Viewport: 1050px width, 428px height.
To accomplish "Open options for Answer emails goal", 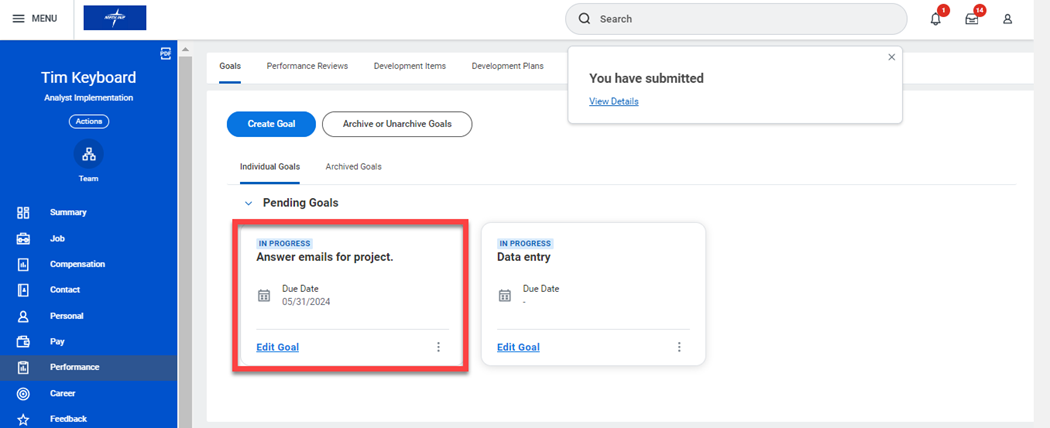I will click(x=438, y=347).
